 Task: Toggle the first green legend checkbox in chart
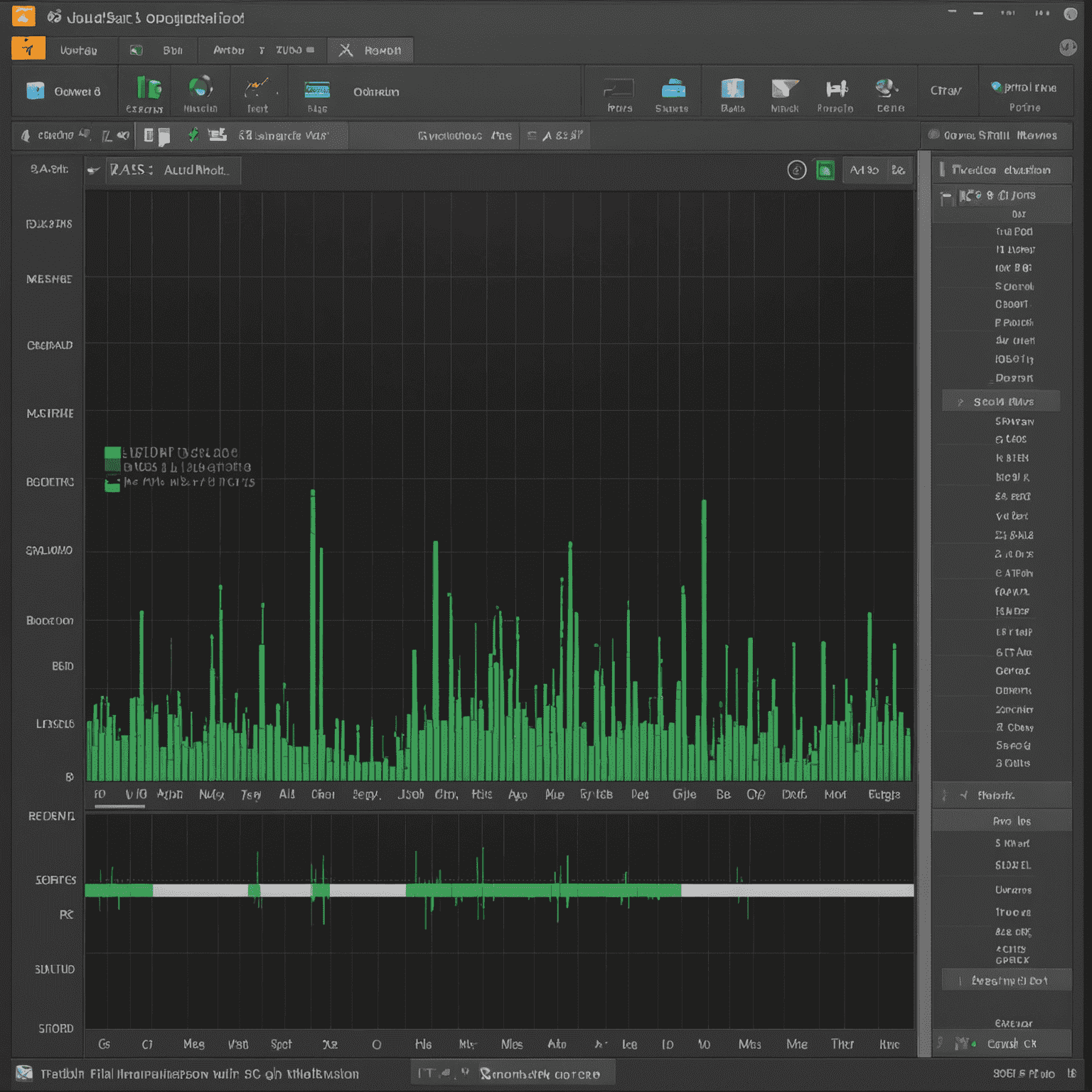(112, 452)
